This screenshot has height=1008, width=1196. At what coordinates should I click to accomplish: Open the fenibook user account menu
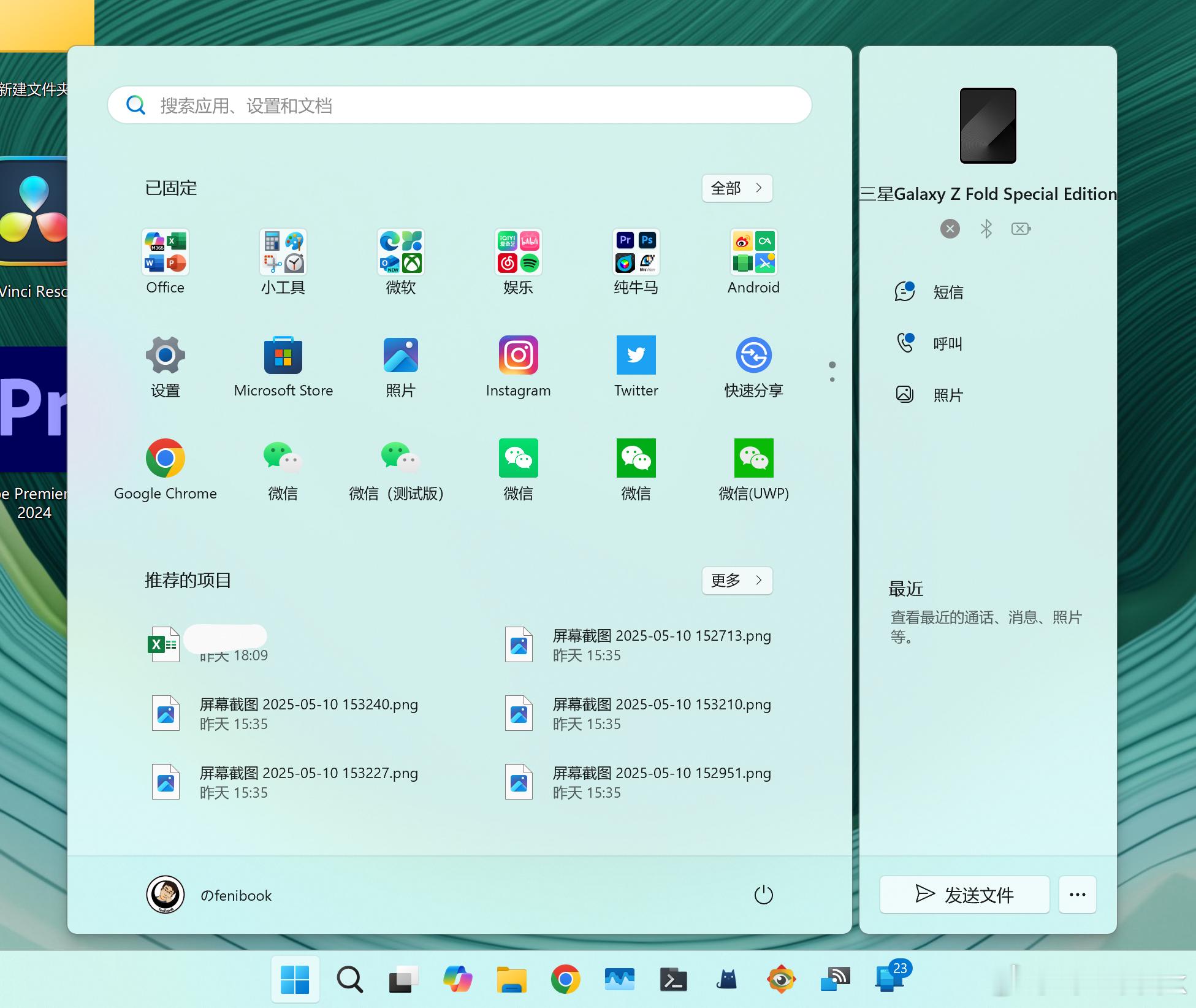coord(209,895)
